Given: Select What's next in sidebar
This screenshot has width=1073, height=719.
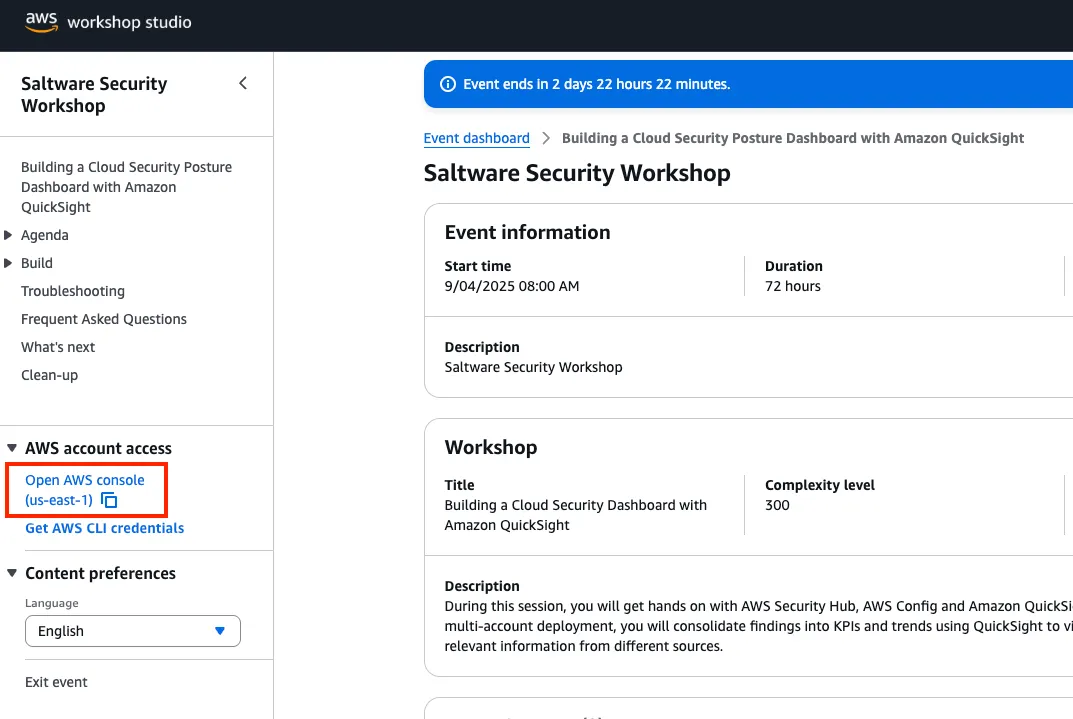Looking at the screenshot, I should click(x=58, y=347).
